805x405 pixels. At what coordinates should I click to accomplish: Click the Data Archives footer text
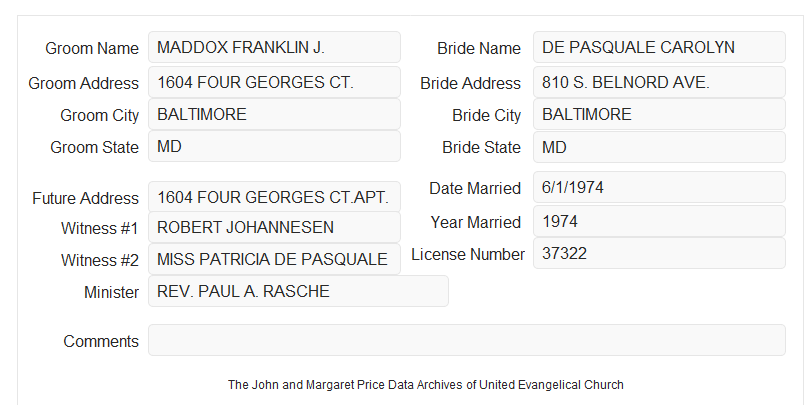coord(426,385)
